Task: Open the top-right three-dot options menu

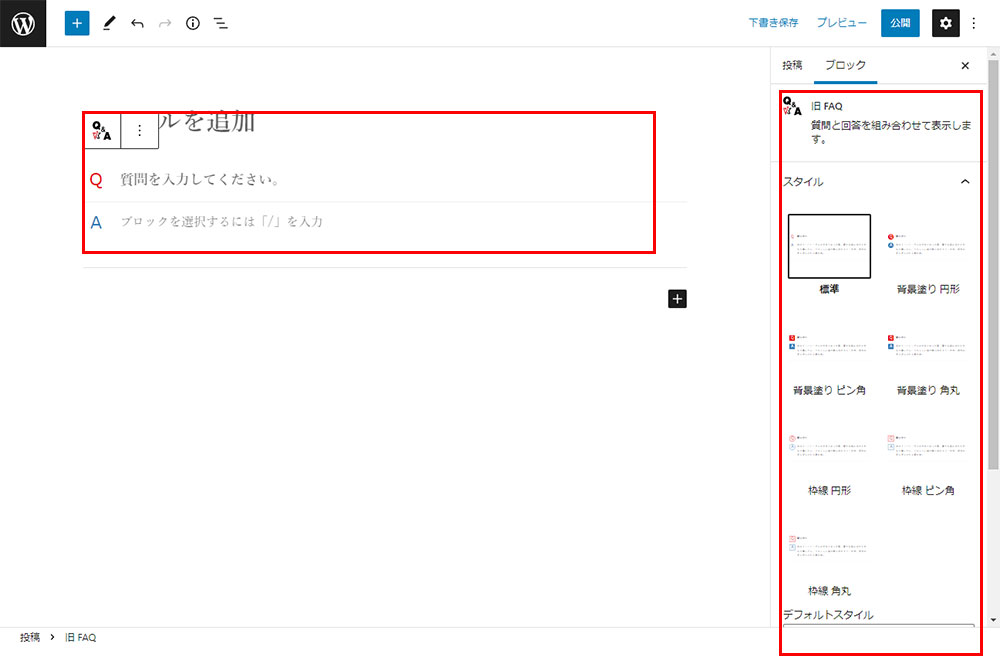Action: click(x=975, y=23)
